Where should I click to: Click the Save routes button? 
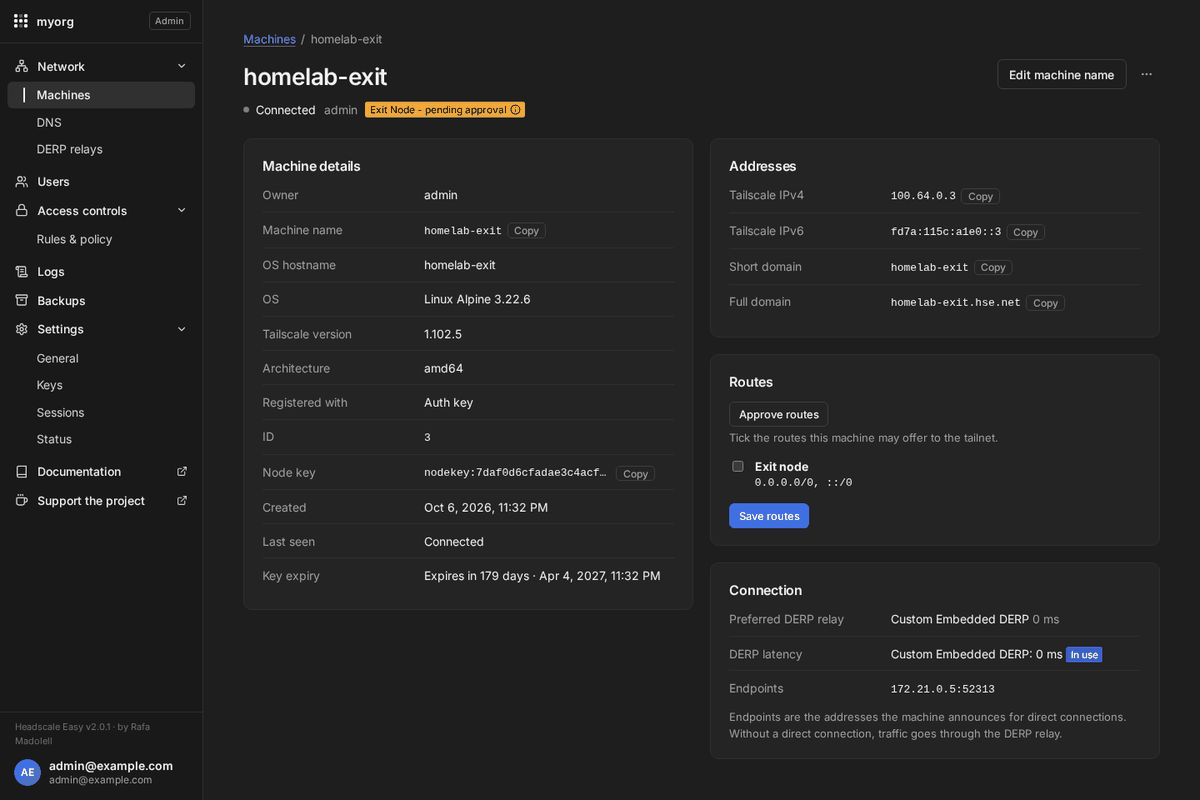769,516
